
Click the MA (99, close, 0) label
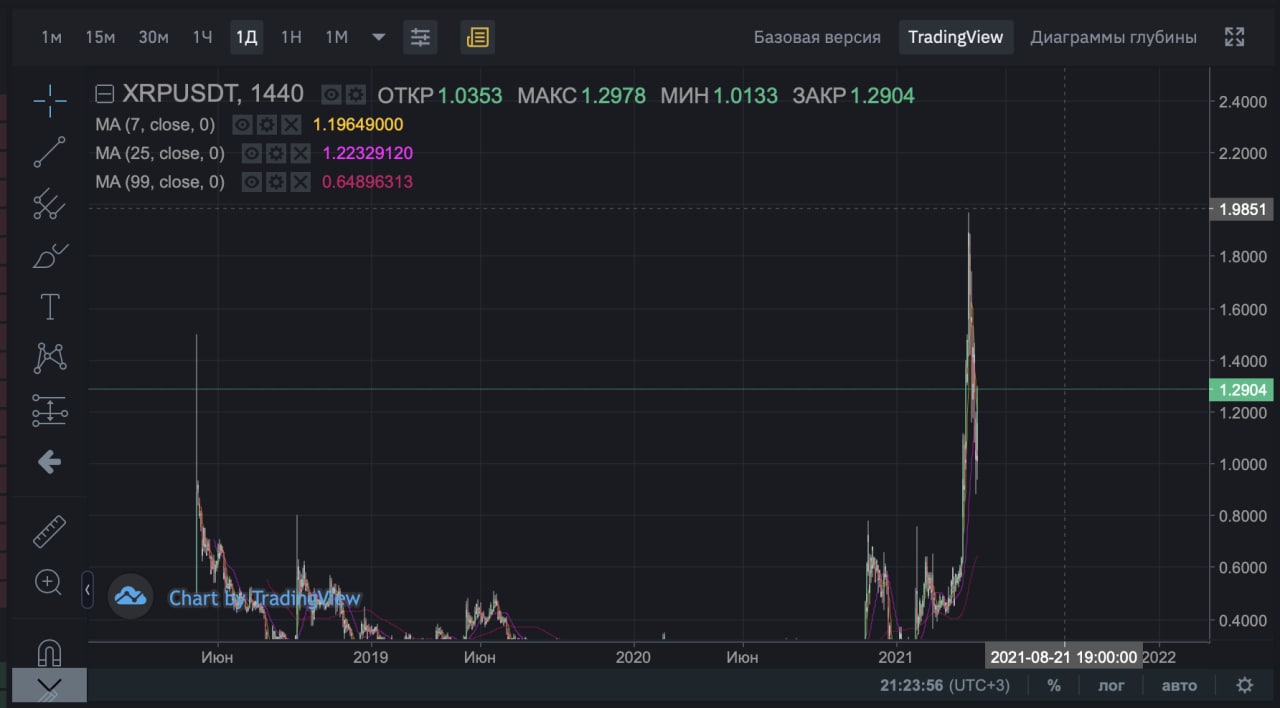[x=160, y=182]
